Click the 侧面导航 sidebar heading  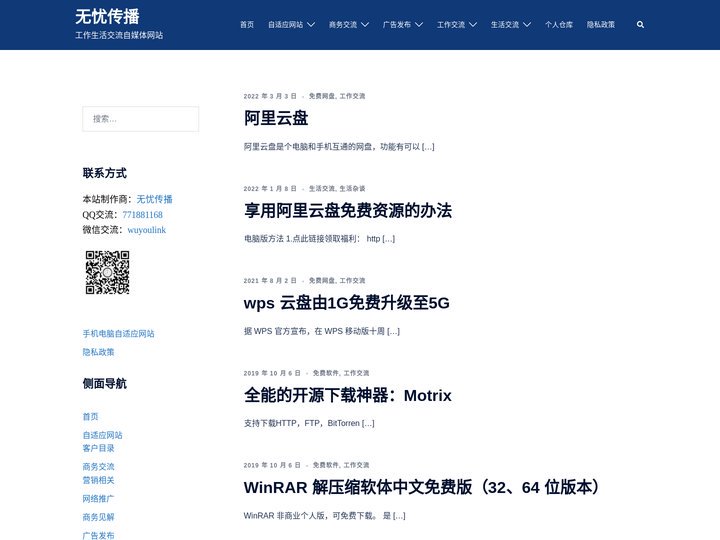click(x=105, y=383)
